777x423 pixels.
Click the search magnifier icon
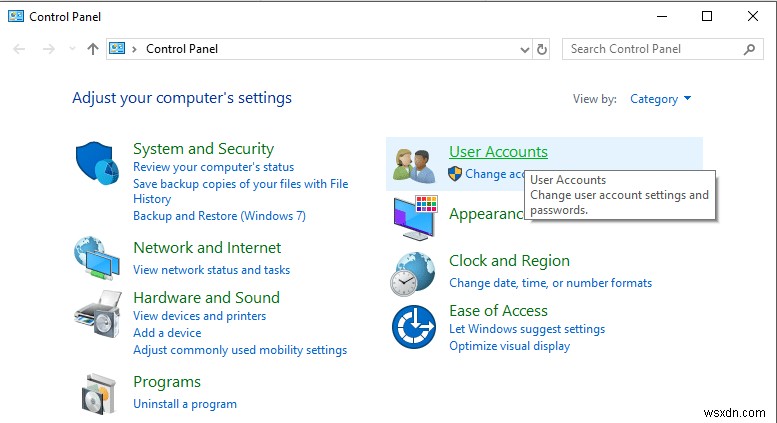click(x=749, y=49)
